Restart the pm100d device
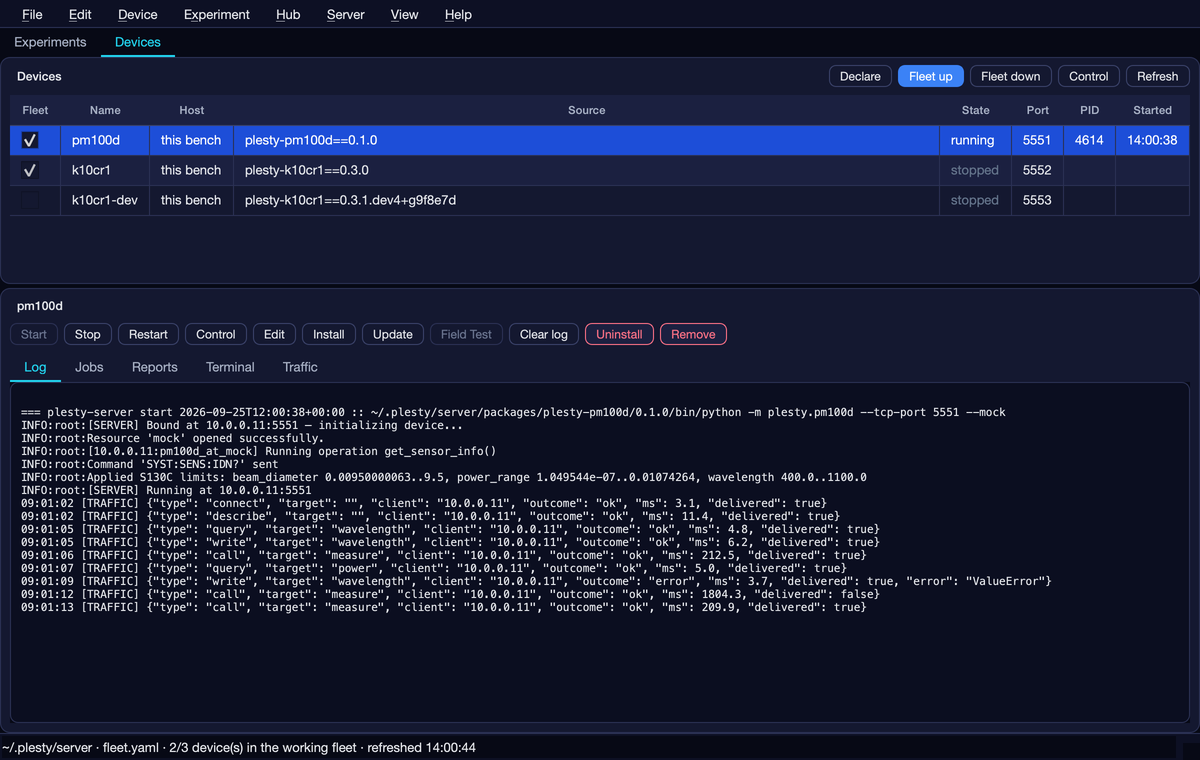Screen dimensions: 1200x760 click(148, 334)
